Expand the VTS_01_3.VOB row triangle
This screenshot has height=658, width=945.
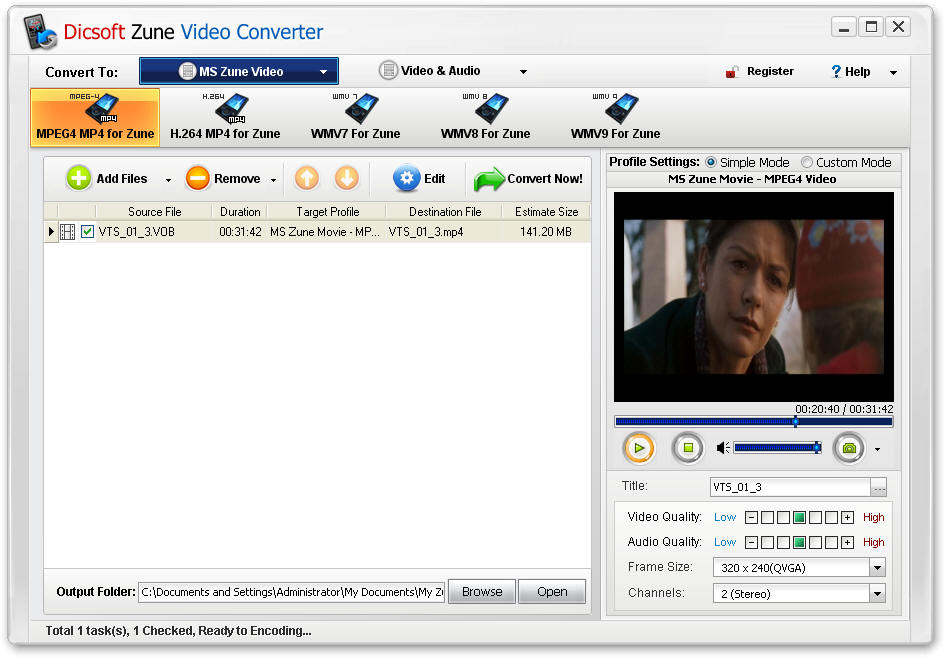point(51,231)
